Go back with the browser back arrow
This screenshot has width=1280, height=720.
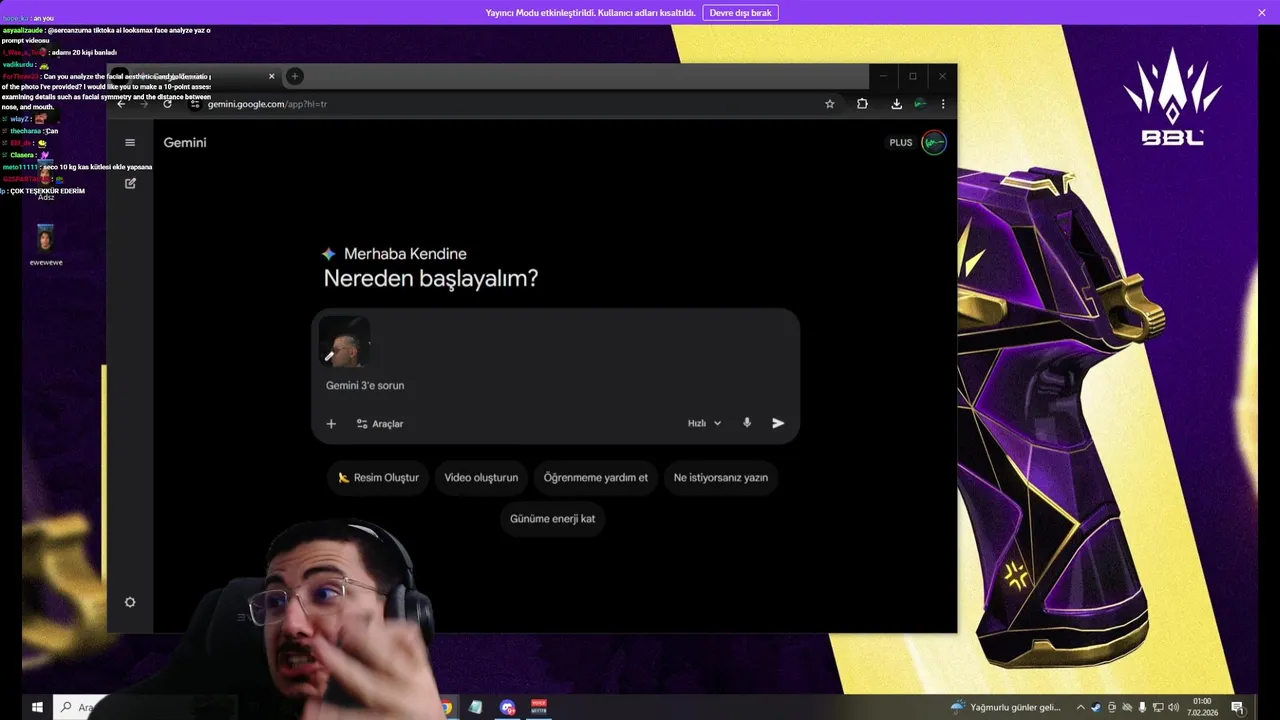coord(121,104)
